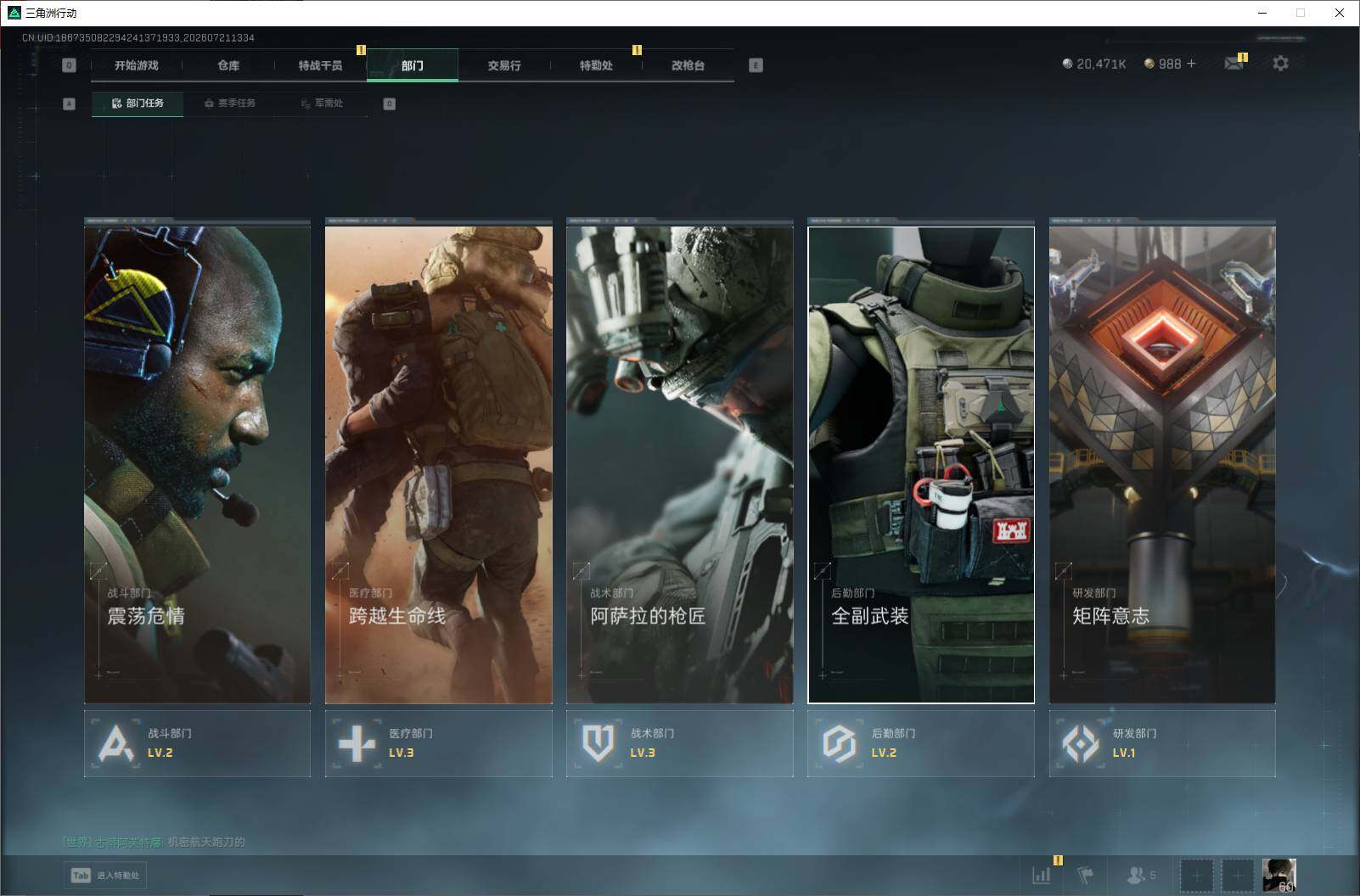Click the 医疗部门 cross icon
Screen dimensions: 1360x896
point(357,743)
